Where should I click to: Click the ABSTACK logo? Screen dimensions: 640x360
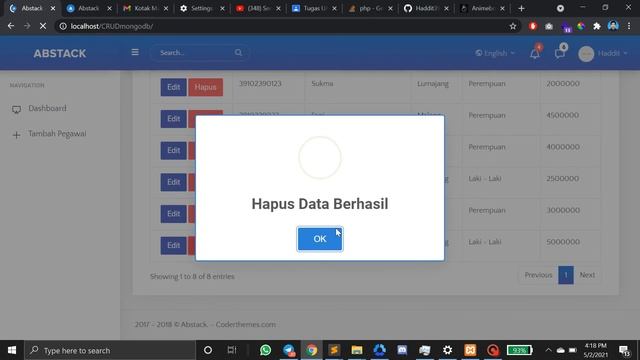click(60, 53)
